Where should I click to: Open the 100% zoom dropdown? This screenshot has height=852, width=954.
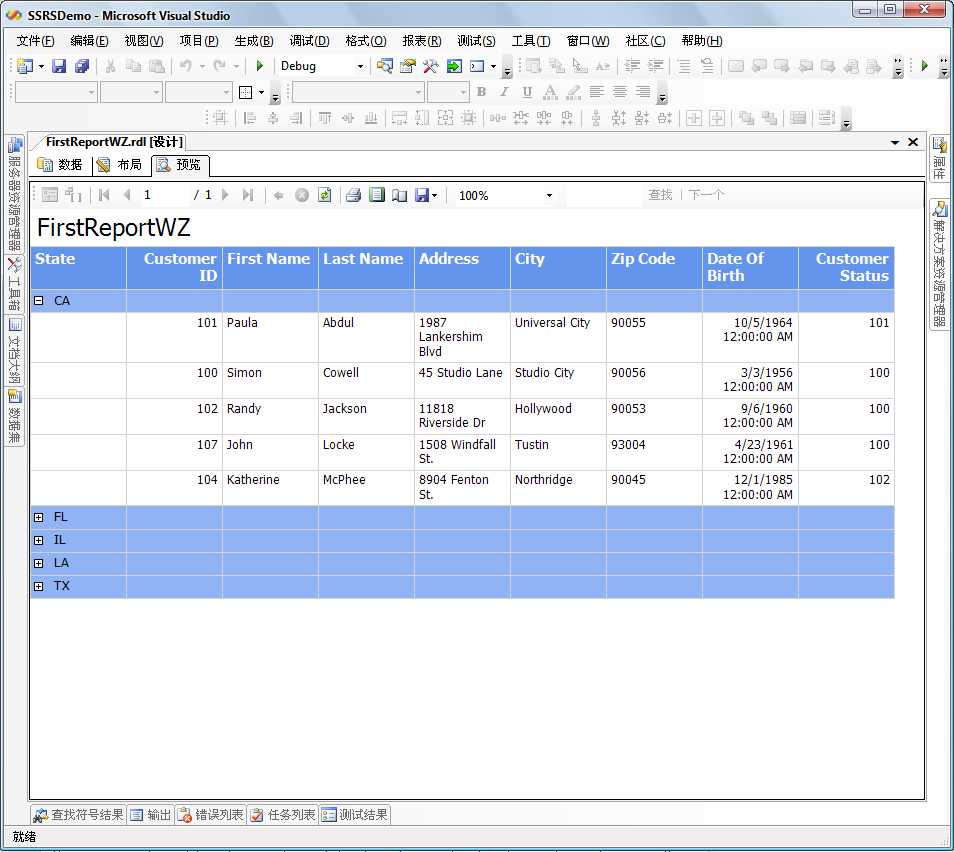549,195
